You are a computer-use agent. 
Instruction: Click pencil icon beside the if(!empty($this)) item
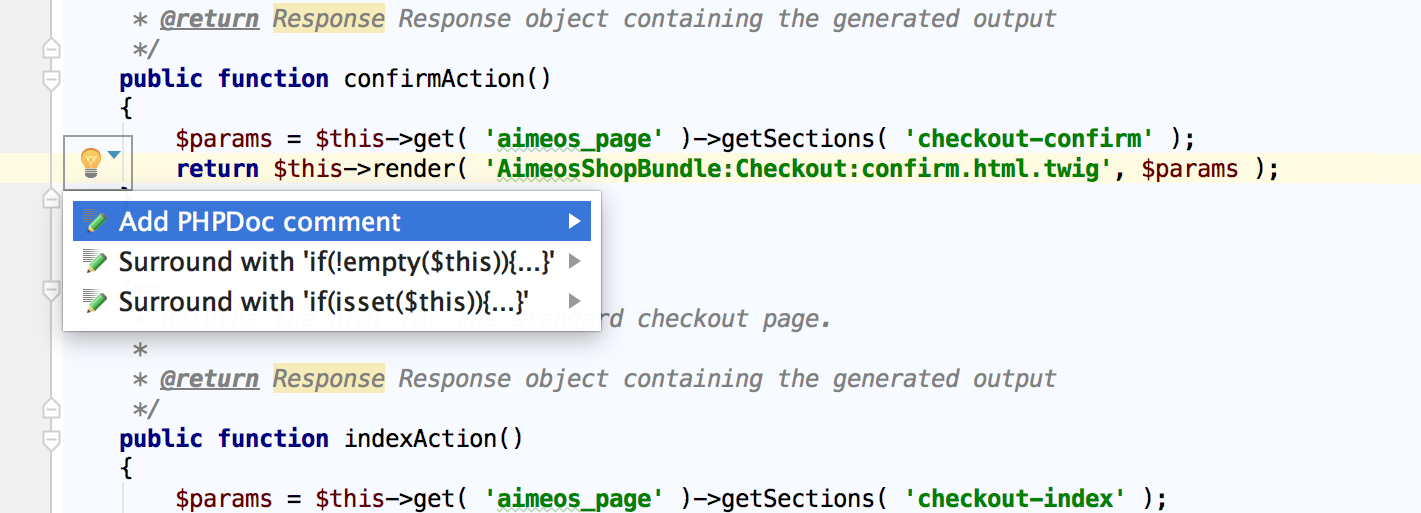point(96,262)
